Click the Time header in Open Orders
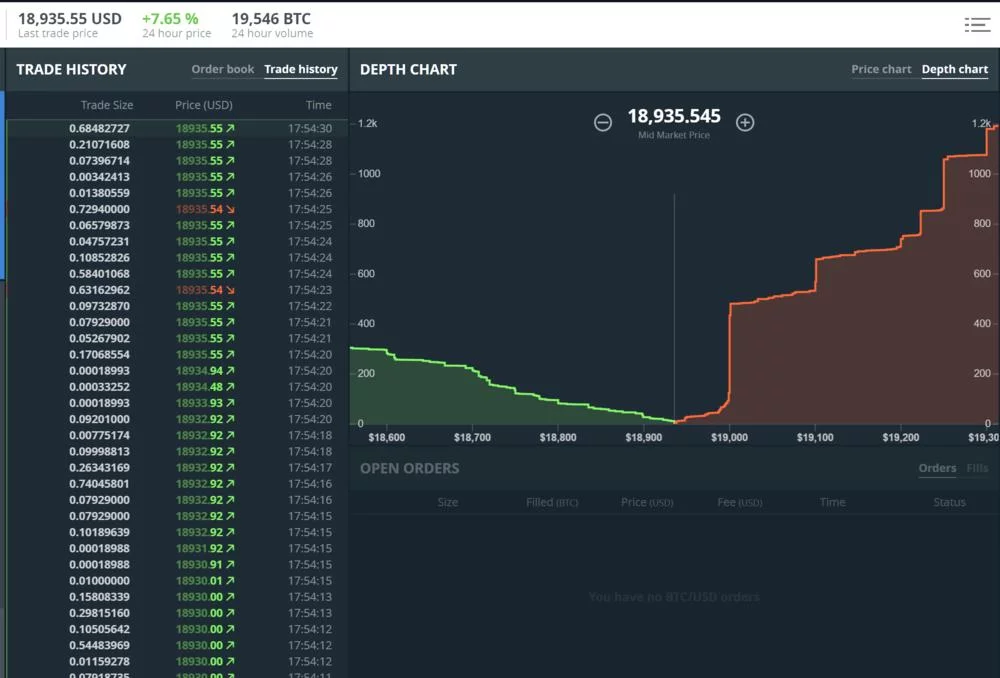 pos(832,503)
